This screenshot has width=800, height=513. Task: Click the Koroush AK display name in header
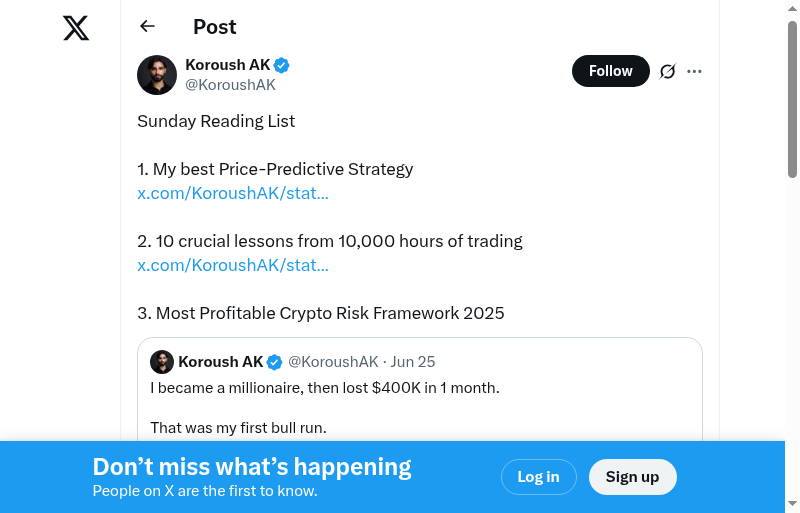pos(228,65)
